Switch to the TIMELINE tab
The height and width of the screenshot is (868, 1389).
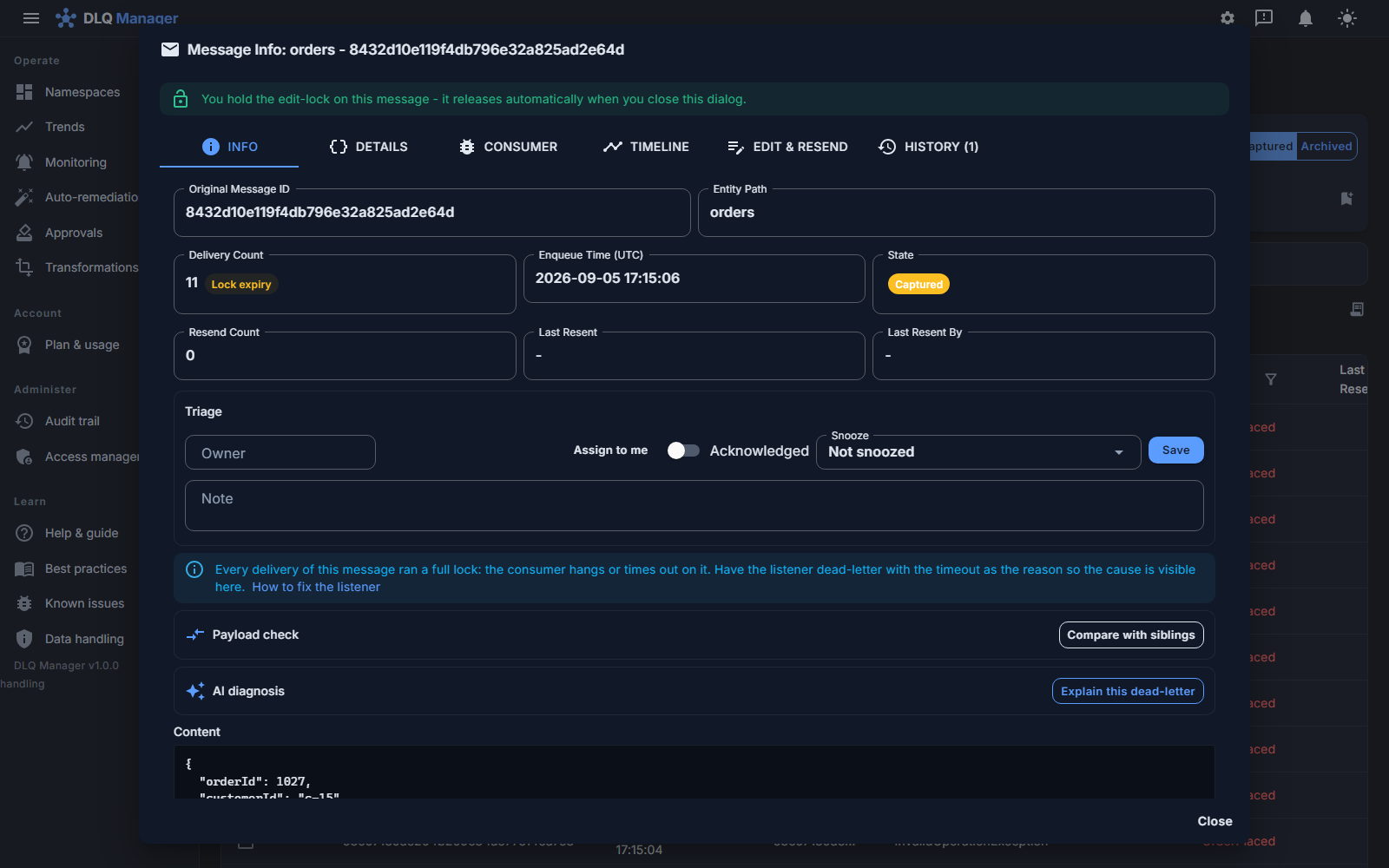(646, 147)
